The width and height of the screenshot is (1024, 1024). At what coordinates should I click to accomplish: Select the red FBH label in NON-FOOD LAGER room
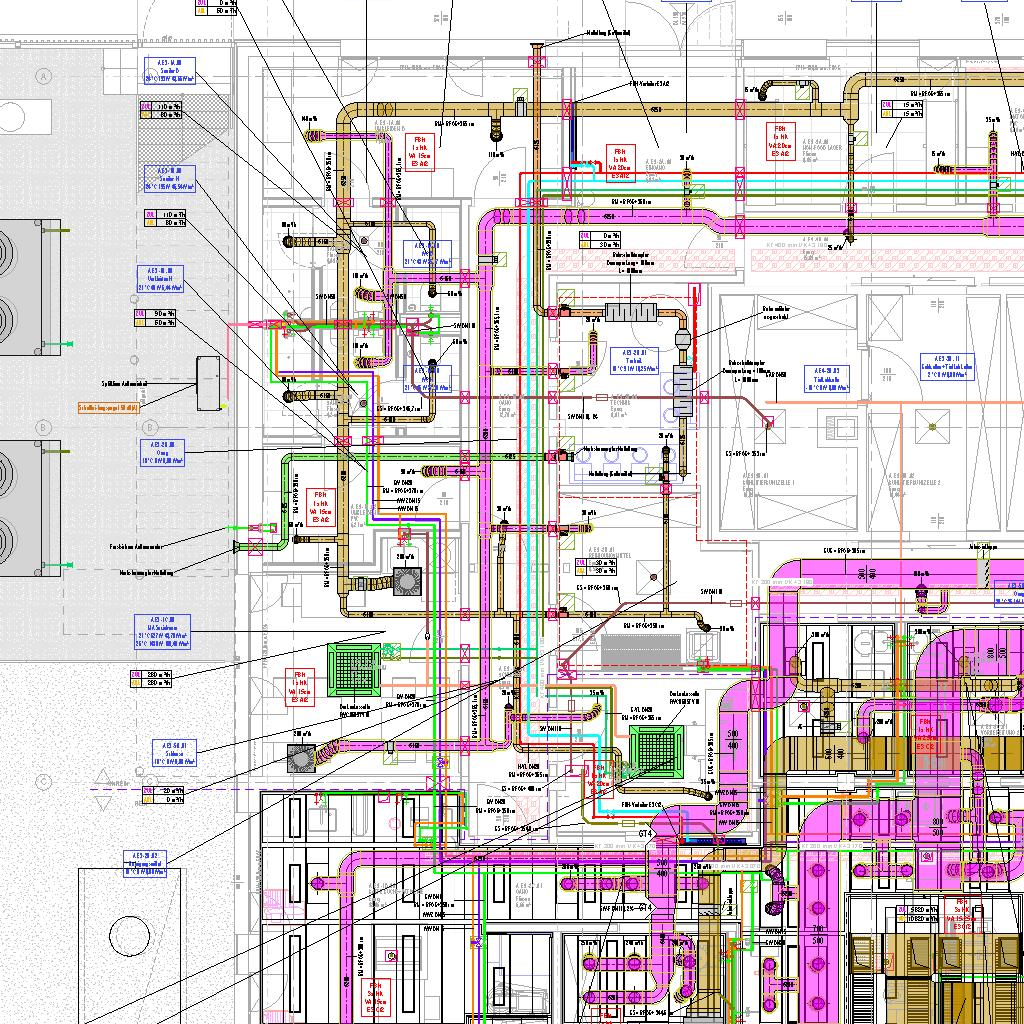[x=781, y=136]
